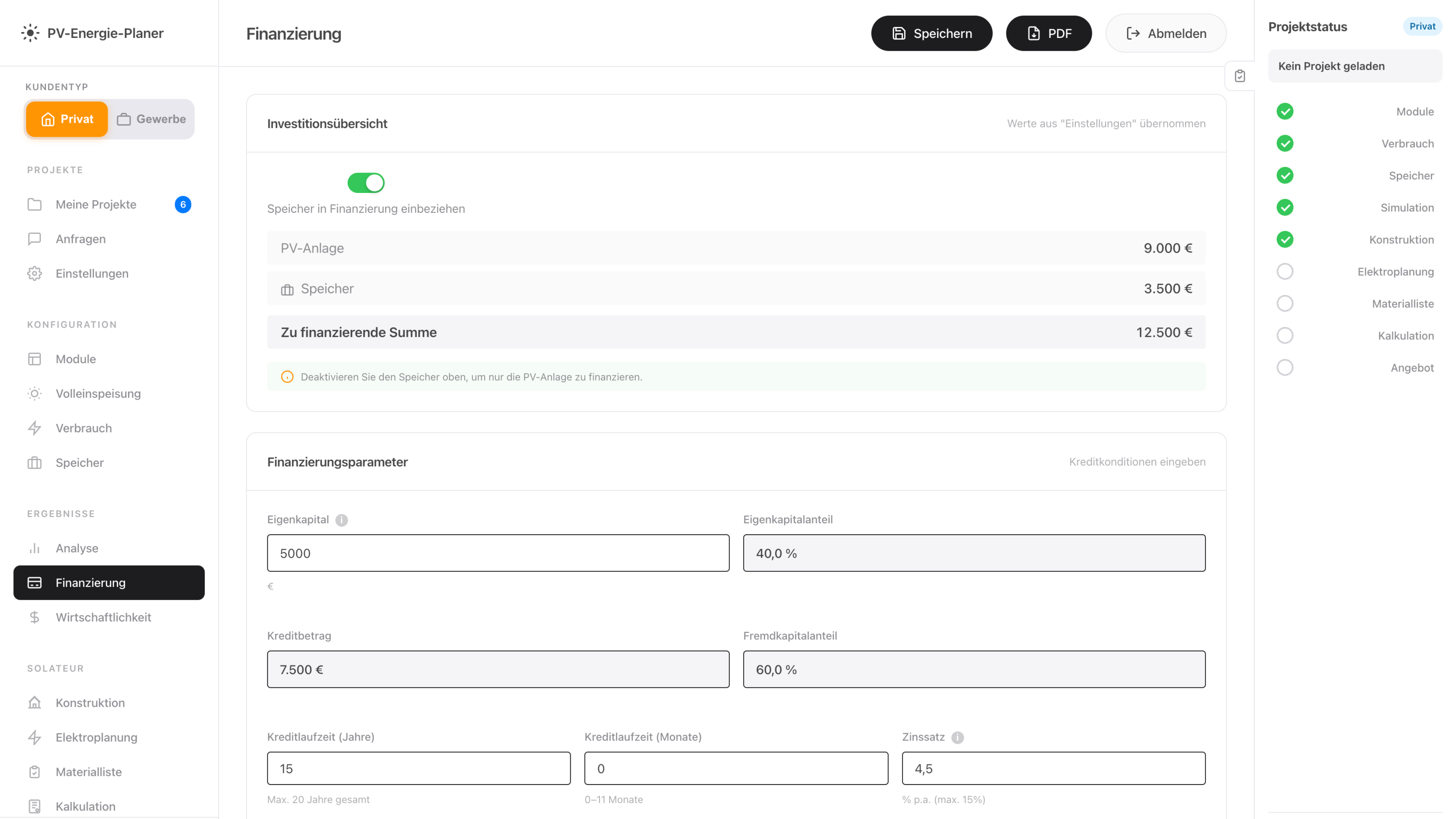The height and width of the screenshot is (819, 1456).
Task: Go to Materialliste in the sidebar
Action: 88,772
